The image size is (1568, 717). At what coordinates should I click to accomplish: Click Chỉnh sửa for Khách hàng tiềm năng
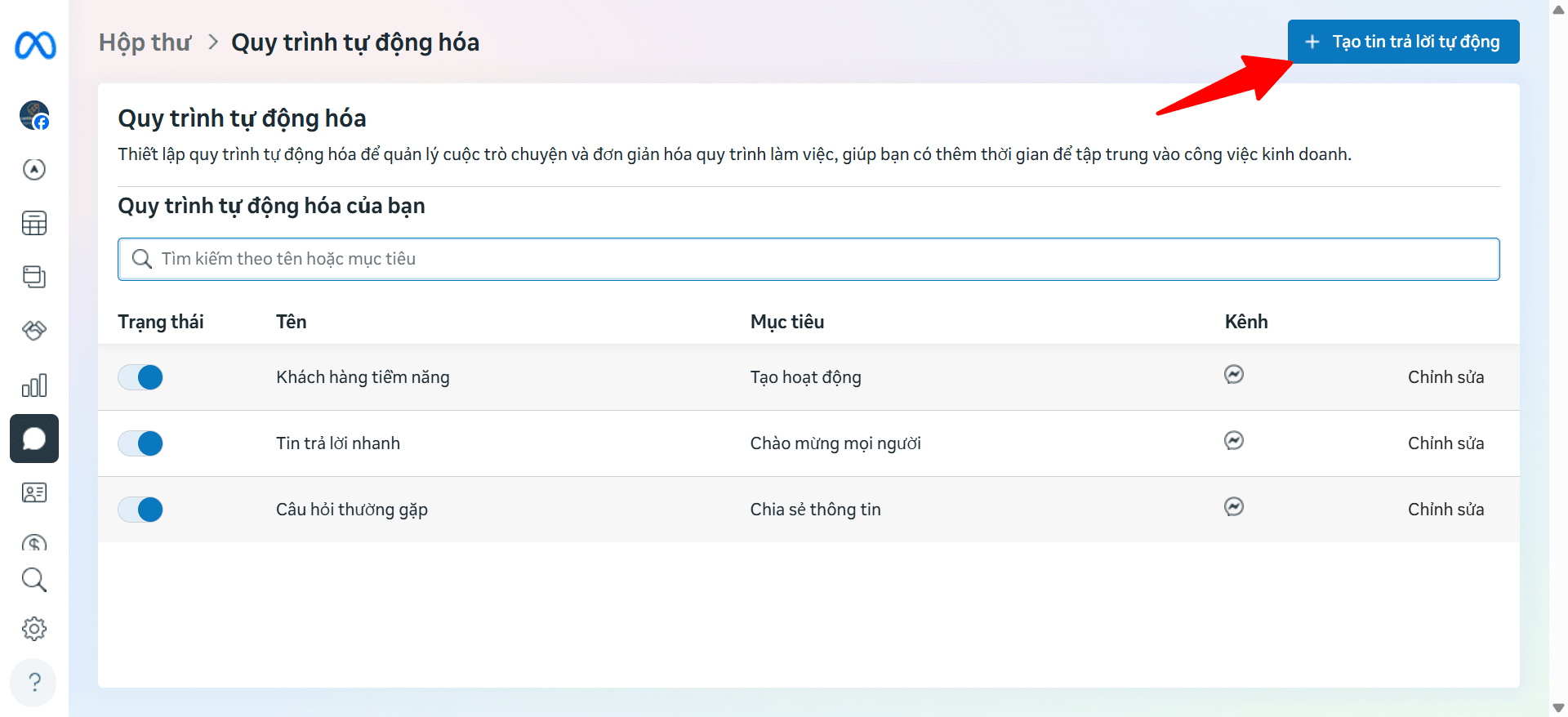click(1445, 377)
